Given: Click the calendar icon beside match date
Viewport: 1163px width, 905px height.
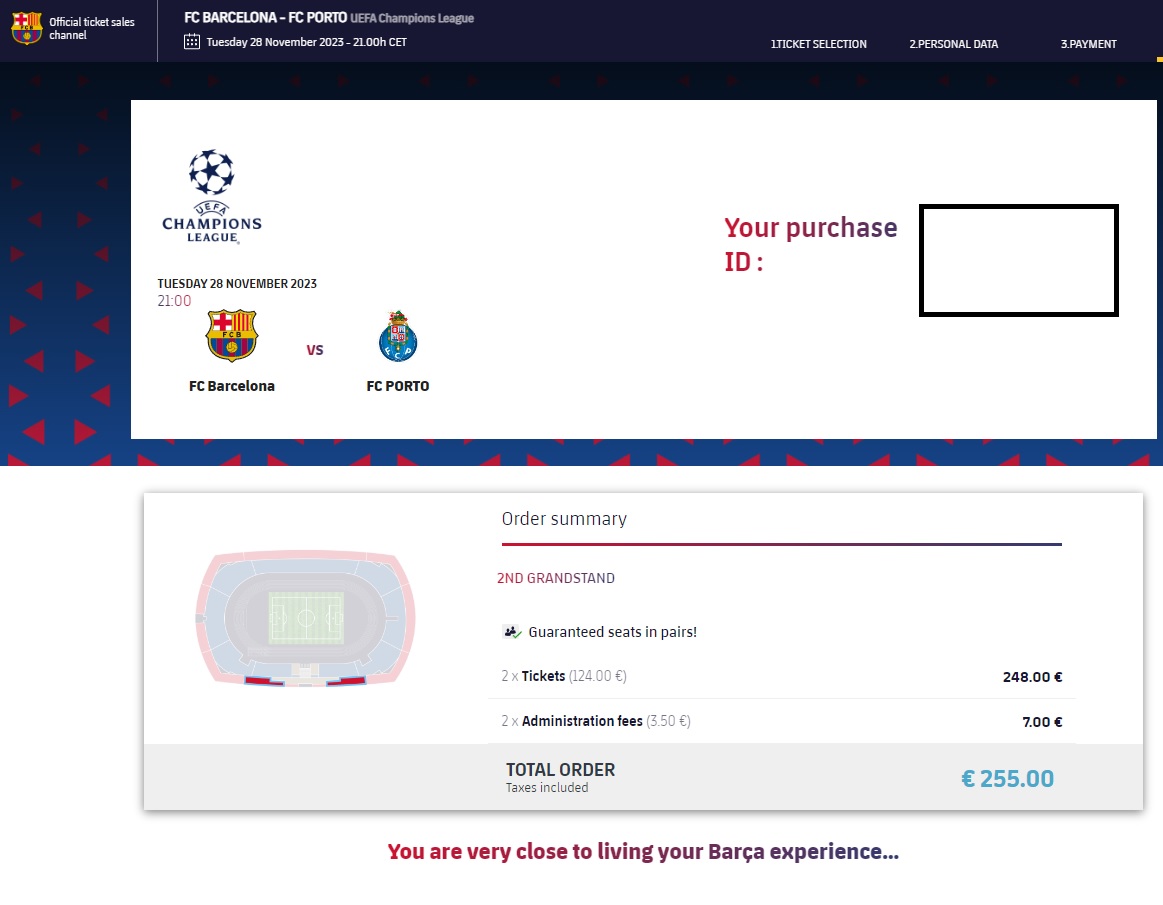Looking at the screenshot, I should click(191, 42).
